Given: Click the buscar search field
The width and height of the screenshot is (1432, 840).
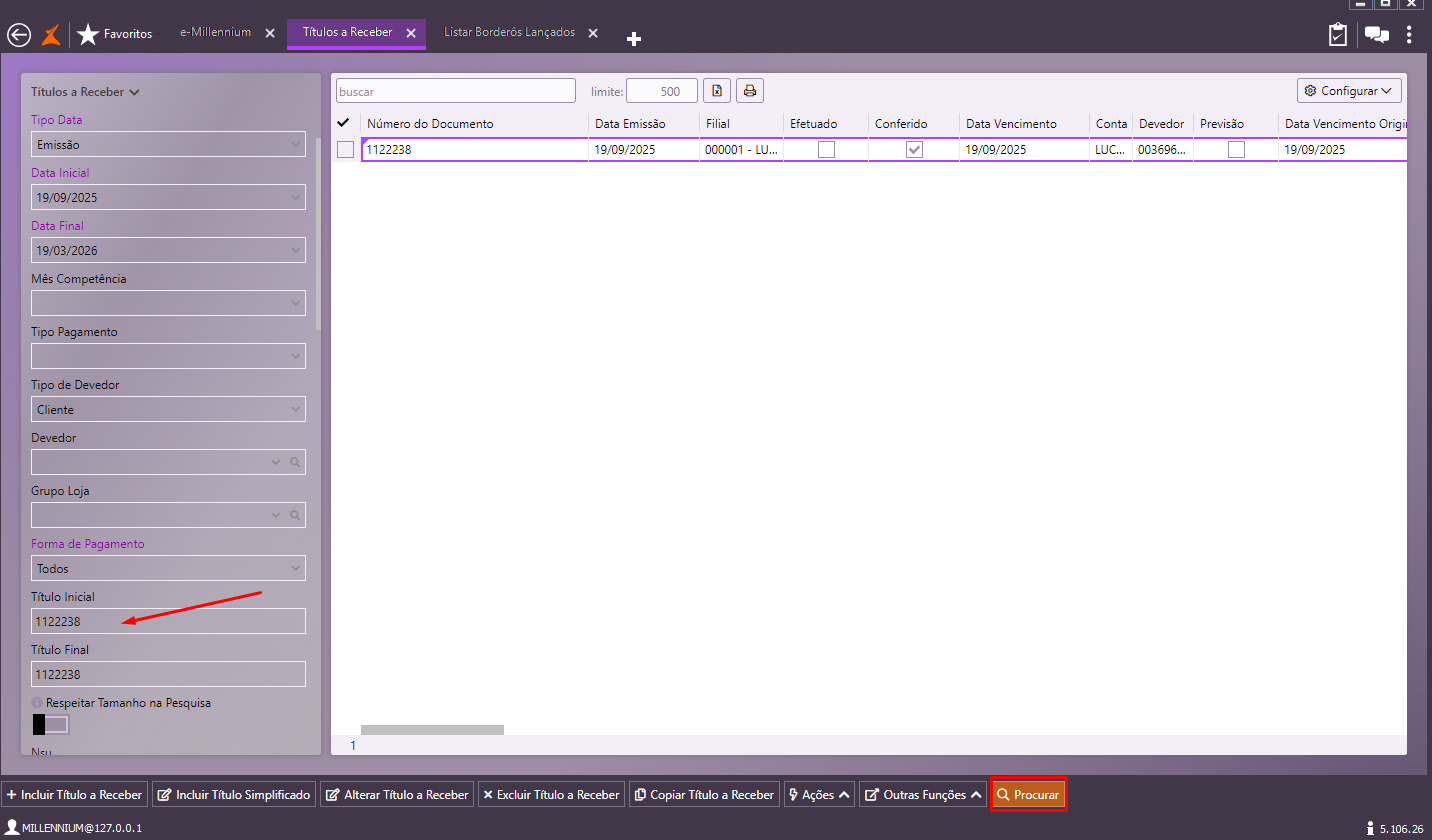Looking at the screenshot, I should click(456, 91).
